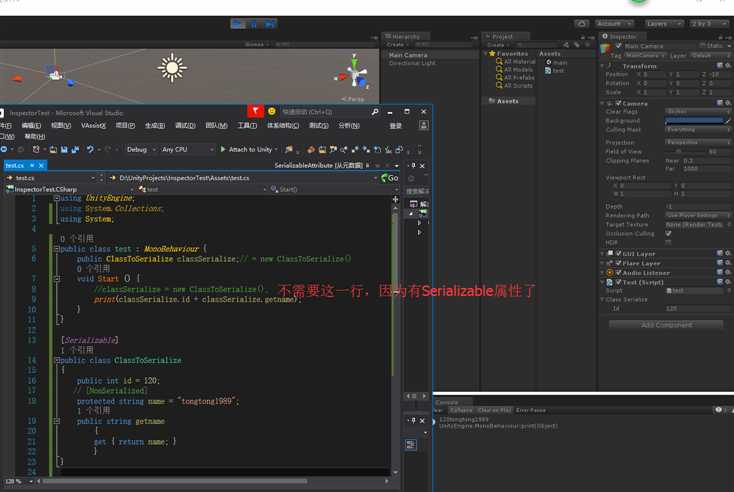Open Transform component gear settings icon
Viewport: 734px width, 492px height.
[x=728, y=66]
